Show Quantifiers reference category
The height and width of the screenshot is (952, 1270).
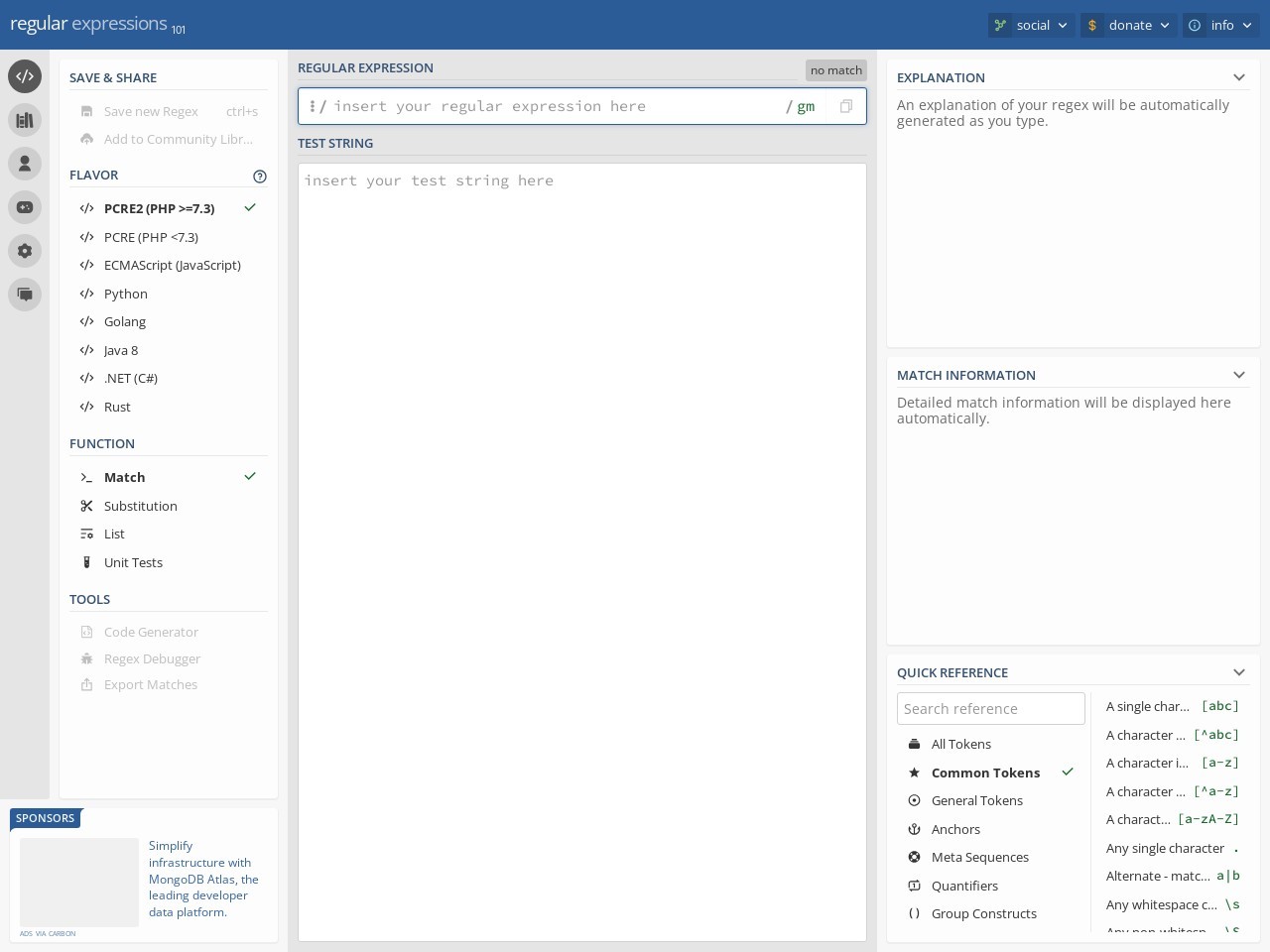click(x=964, y=886)
